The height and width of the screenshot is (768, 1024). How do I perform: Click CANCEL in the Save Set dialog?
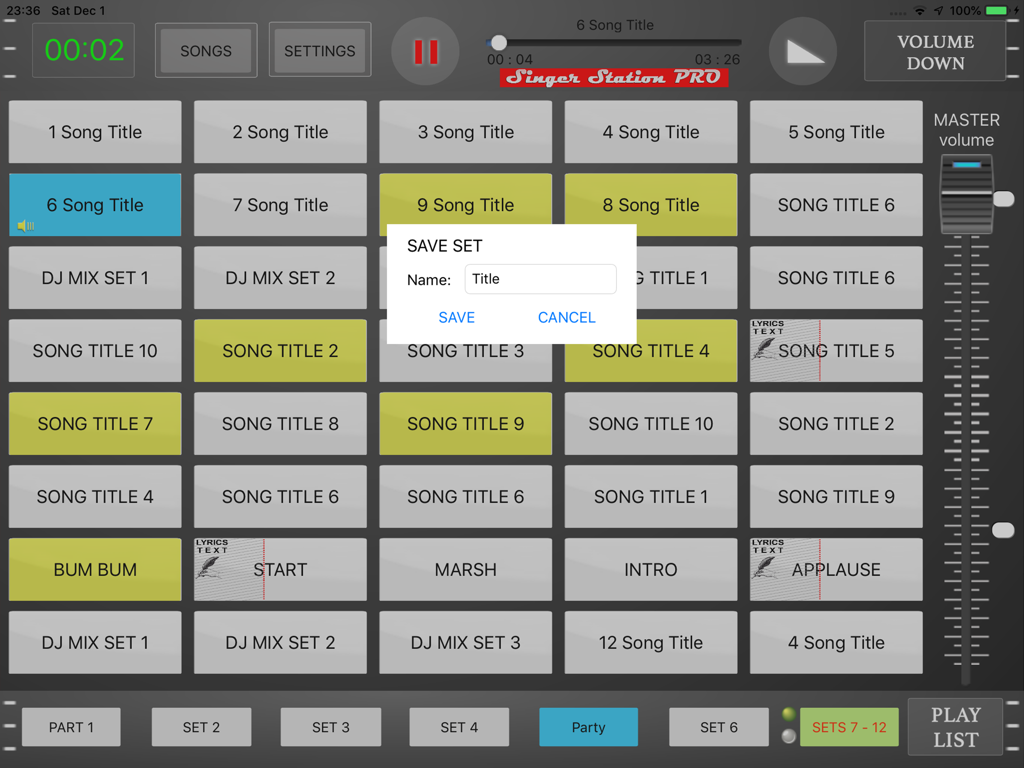coord(566,317)
